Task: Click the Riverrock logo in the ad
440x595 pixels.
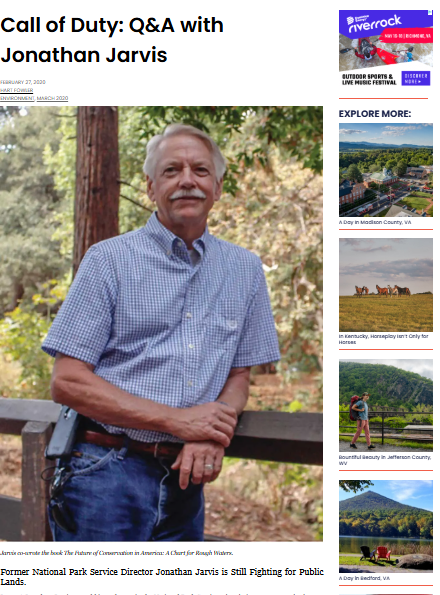Action: tap(374, 23)
